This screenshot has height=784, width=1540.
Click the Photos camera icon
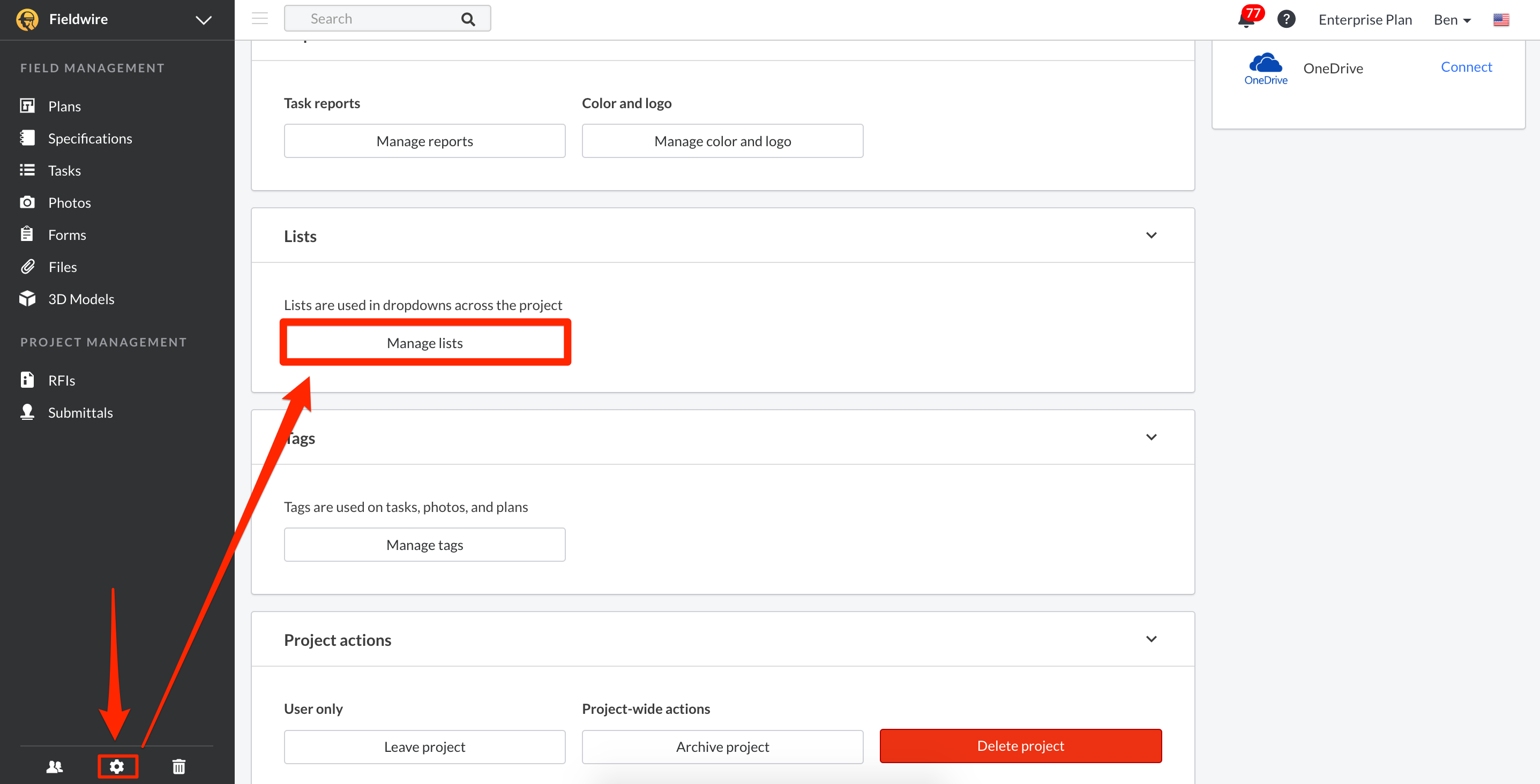tap(27, 202)
